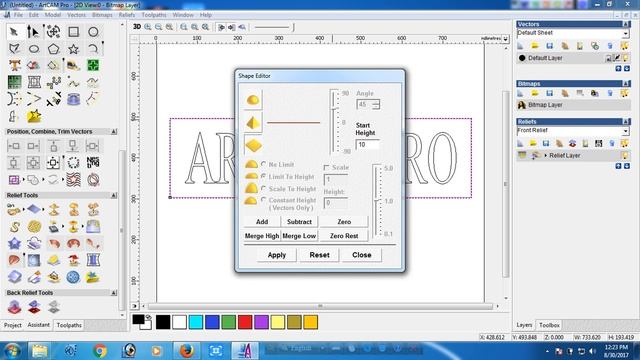Image resolution: width=640 pixels, height=360 pixels.
Task: Click the Zoom In toolbar icon
Action: pos(148,27)
